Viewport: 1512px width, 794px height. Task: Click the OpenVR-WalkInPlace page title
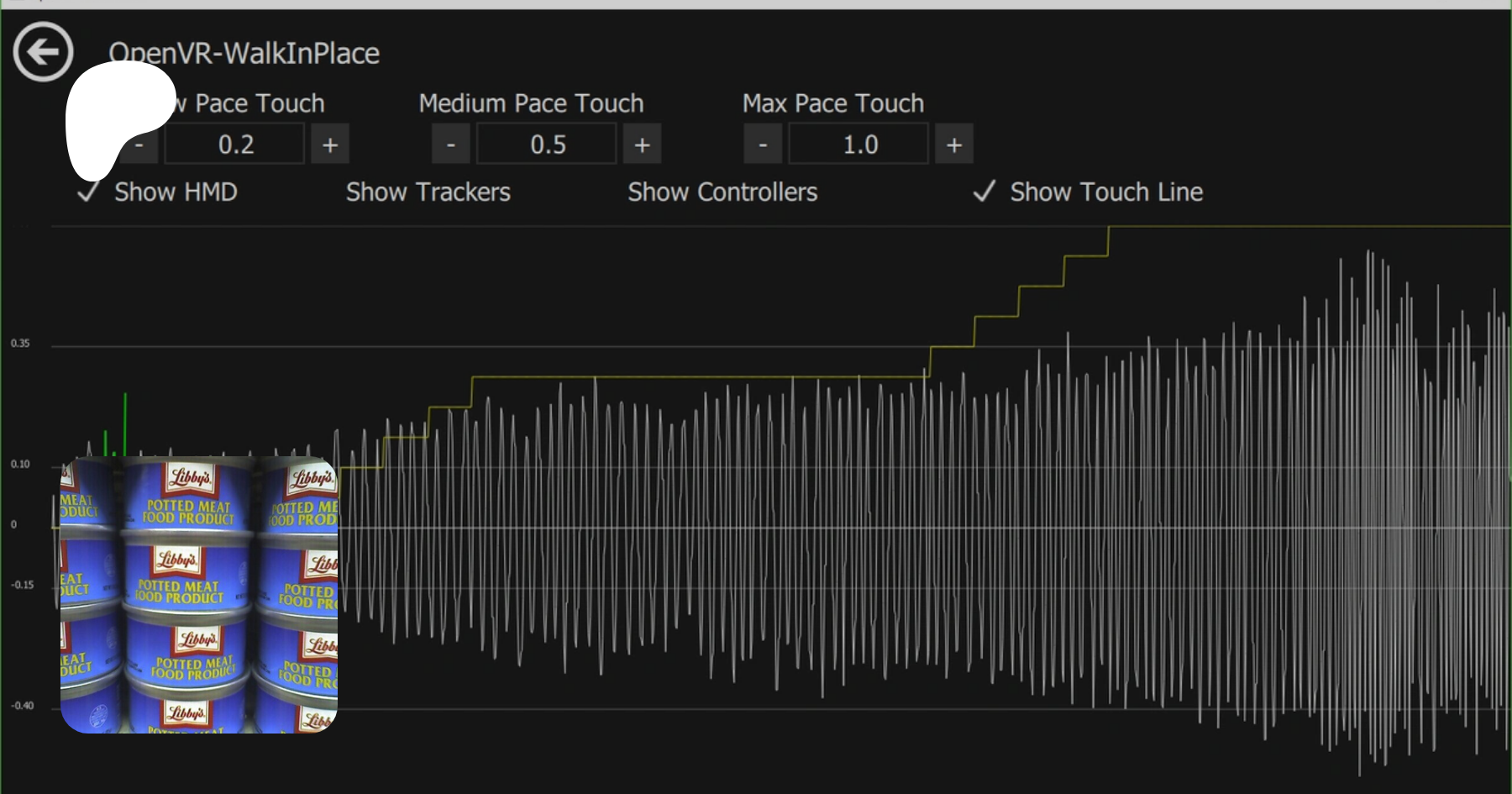point(244,54)
